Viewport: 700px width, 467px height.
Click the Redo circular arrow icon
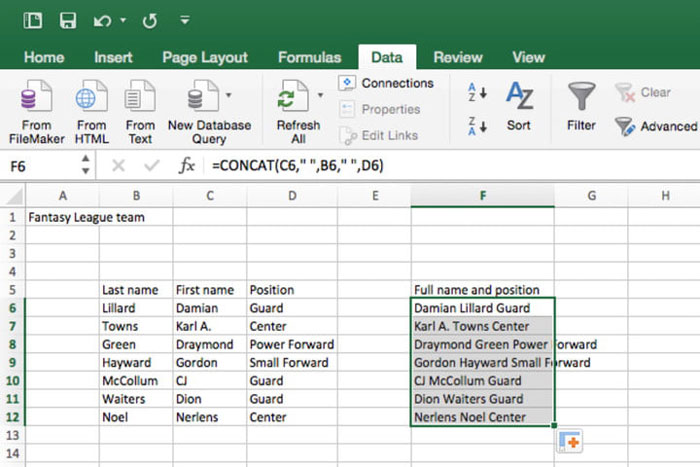click(150, 21)
